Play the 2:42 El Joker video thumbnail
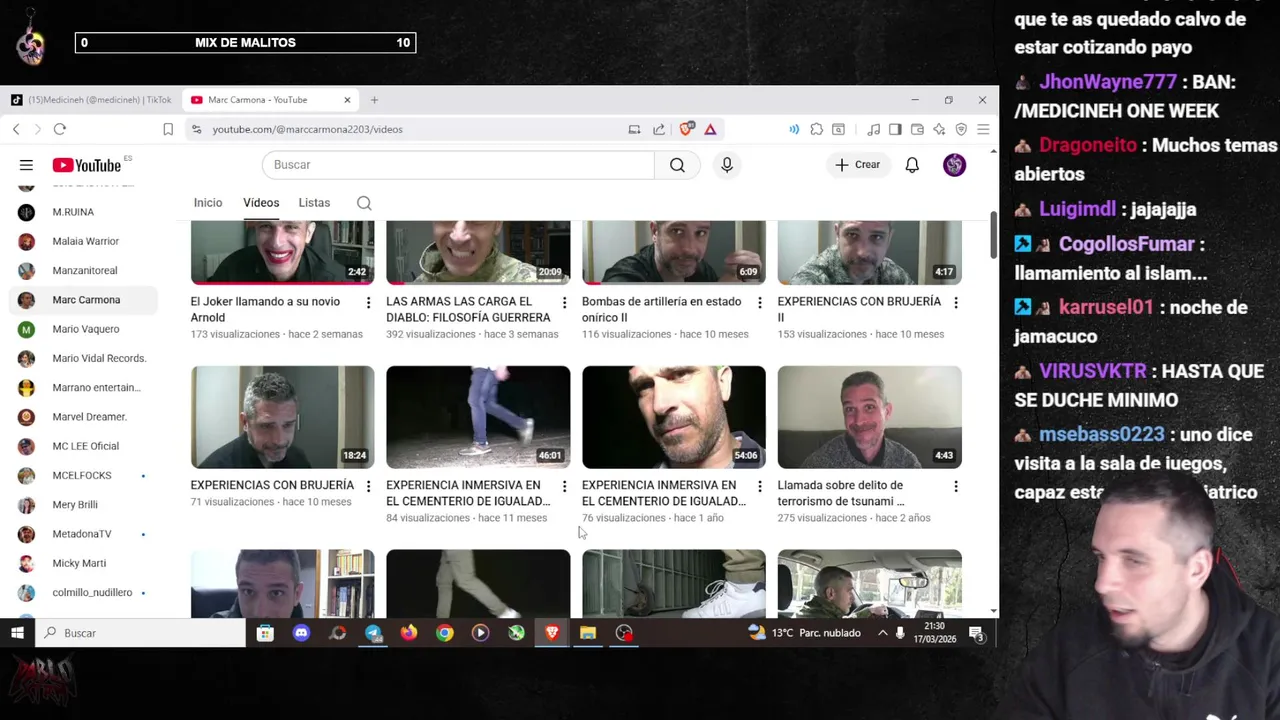The width and height of the screenshot is (1280, 720). (282, 252)
